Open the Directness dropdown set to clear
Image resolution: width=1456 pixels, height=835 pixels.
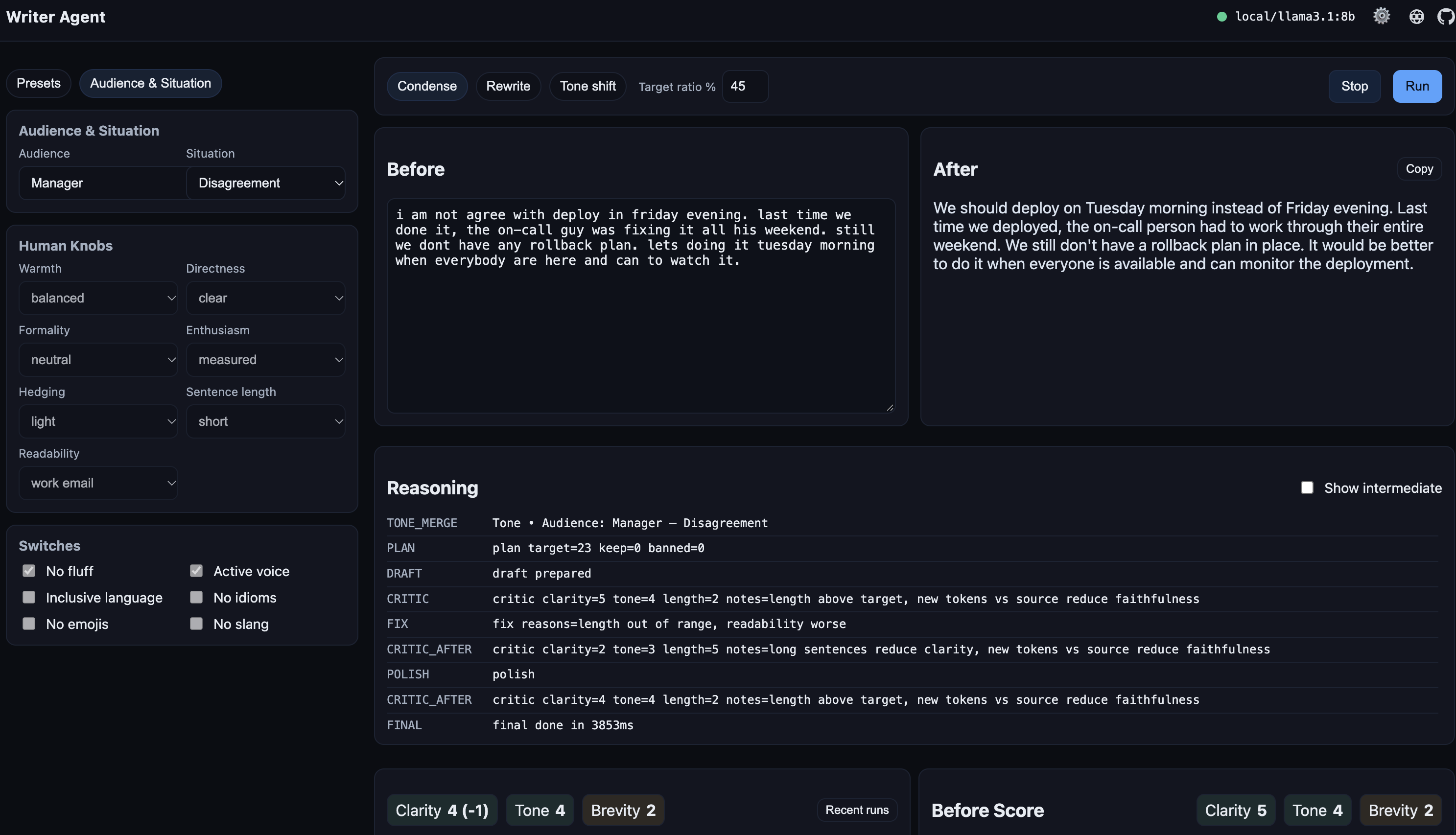(265, 298)
